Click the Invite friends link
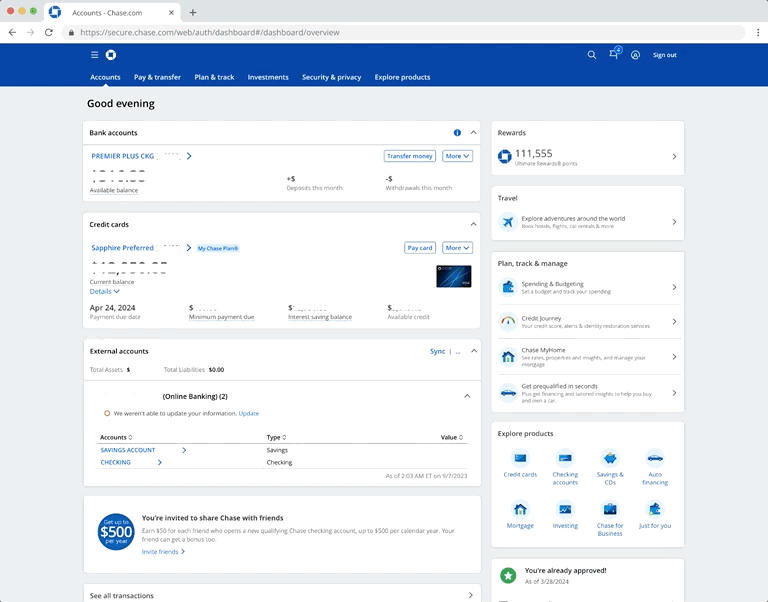768x602 pixels. [163, 552]
